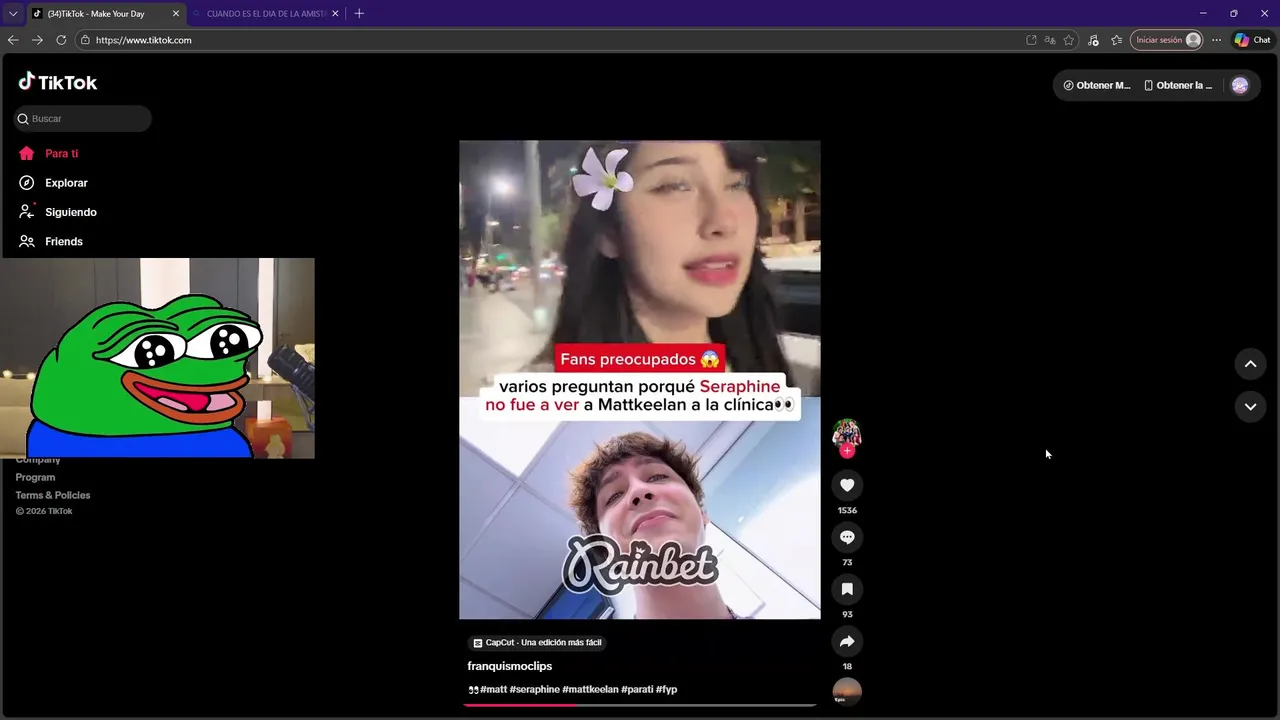Select Friends in the sidebar
The width and height of the screenshot is (1280, 720).
64,241
